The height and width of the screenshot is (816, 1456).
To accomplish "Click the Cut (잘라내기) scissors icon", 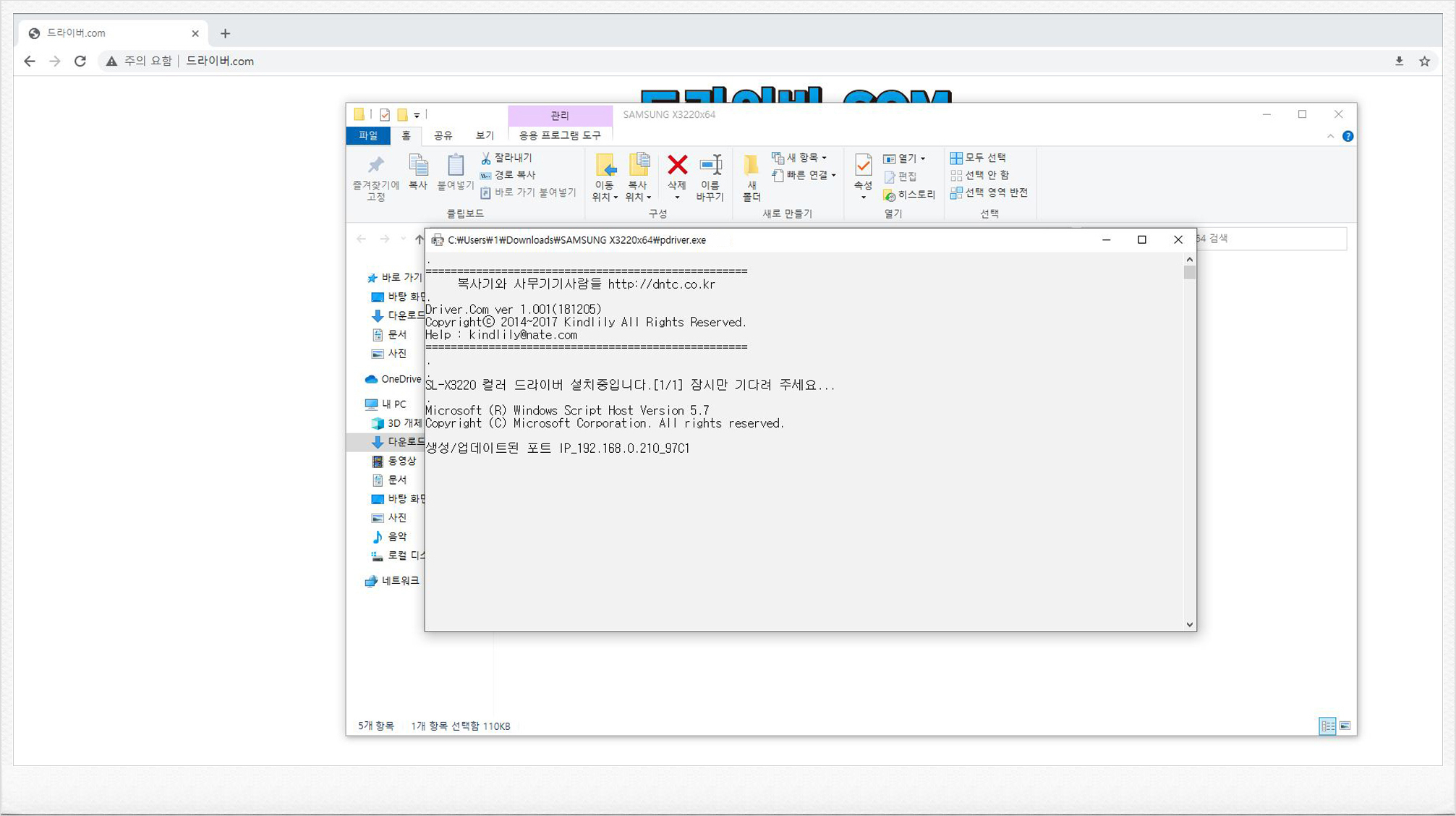I will [x=486, y=158].
